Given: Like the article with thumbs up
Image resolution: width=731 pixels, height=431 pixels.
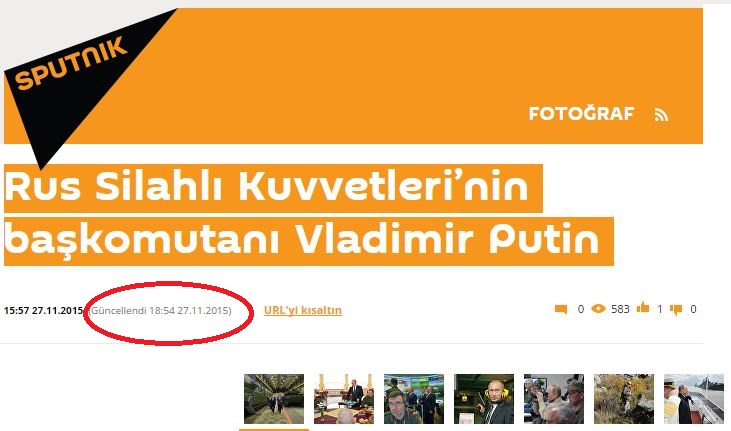Looking at the screenshot, I should pos(643,307).
